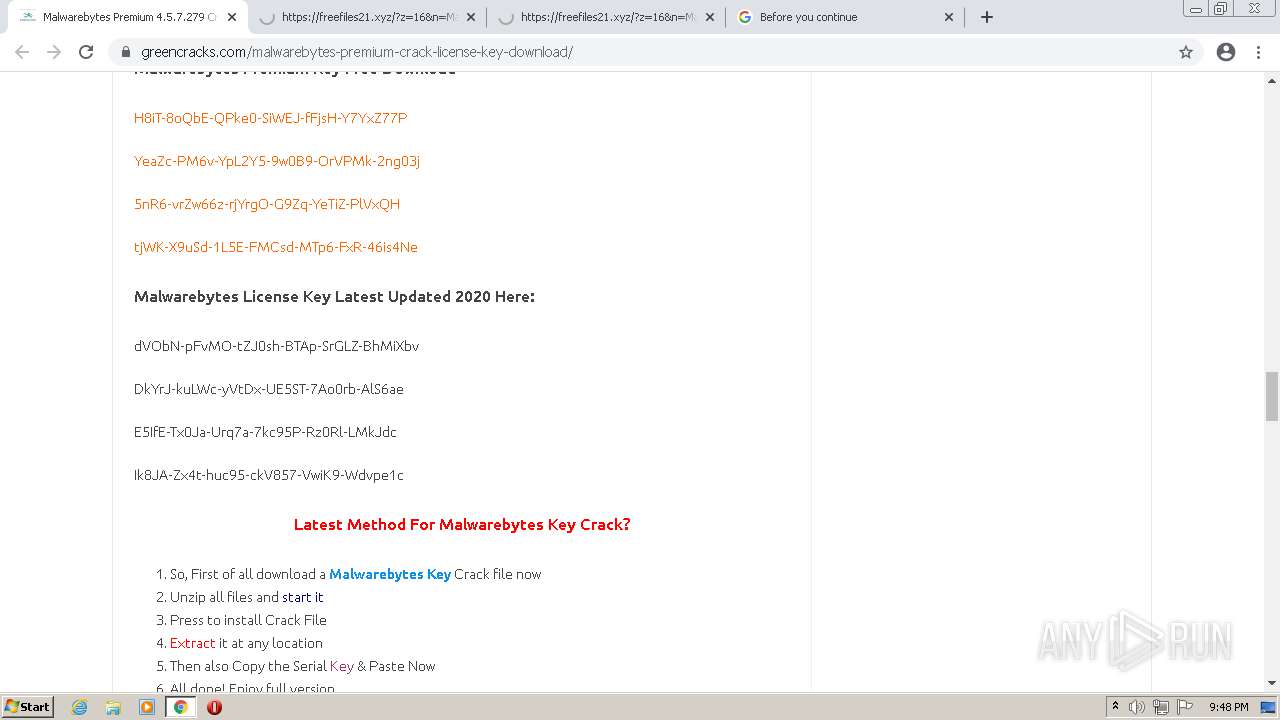Click the Action Center flag tray icon
1280x720 pixels.
(1185, 707)
